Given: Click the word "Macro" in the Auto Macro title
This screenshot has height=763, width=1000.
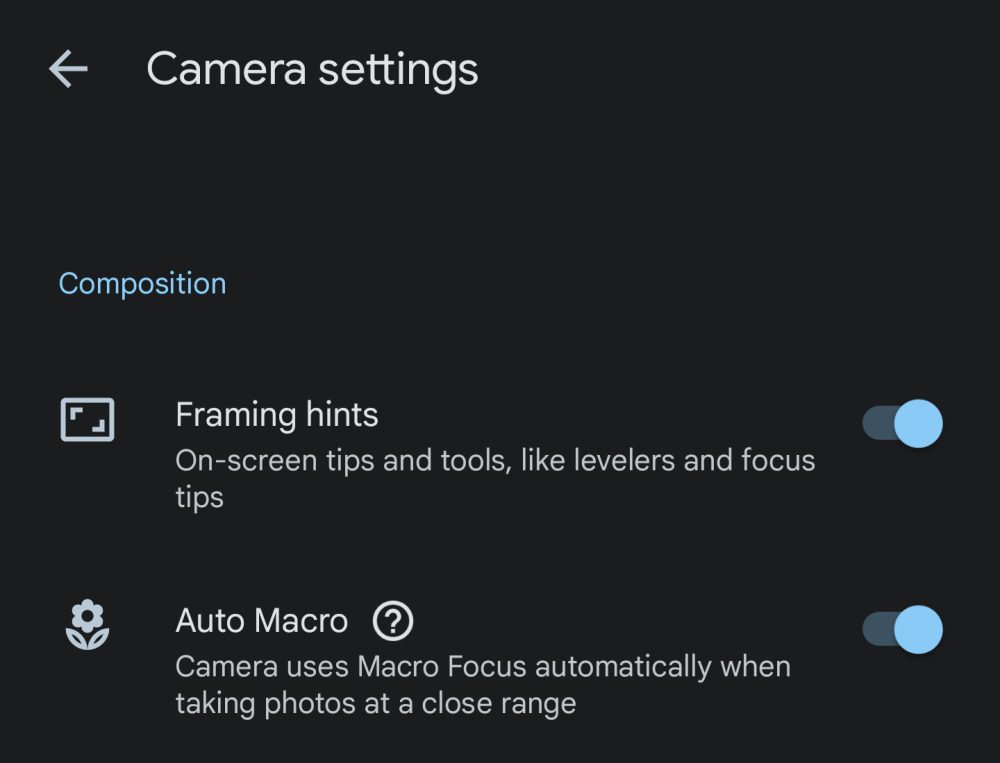Looking at the screenshot, I should pos(301,621).
